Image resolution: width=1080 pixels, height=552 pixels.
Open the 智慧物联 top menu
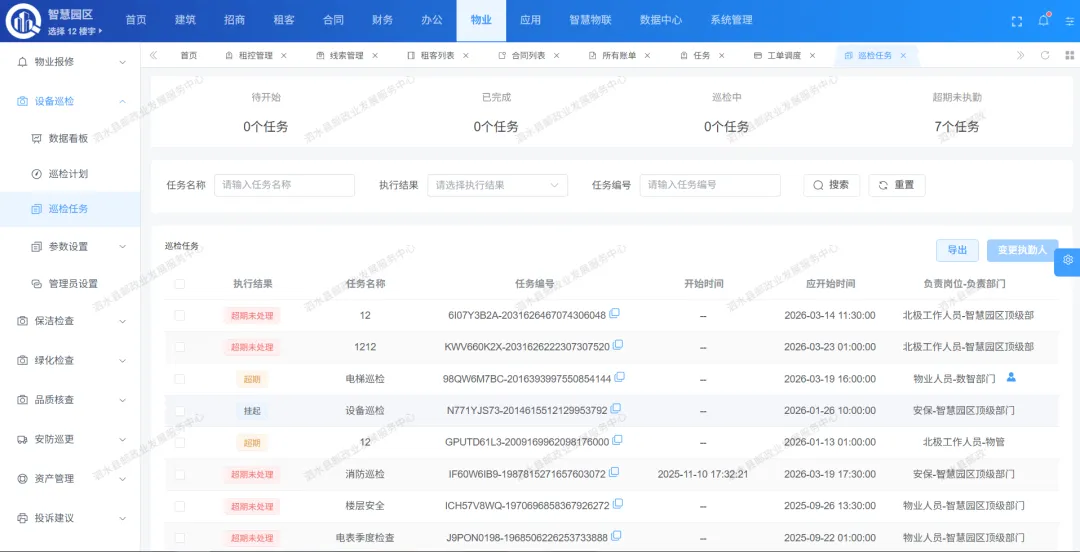coord(590,21)
